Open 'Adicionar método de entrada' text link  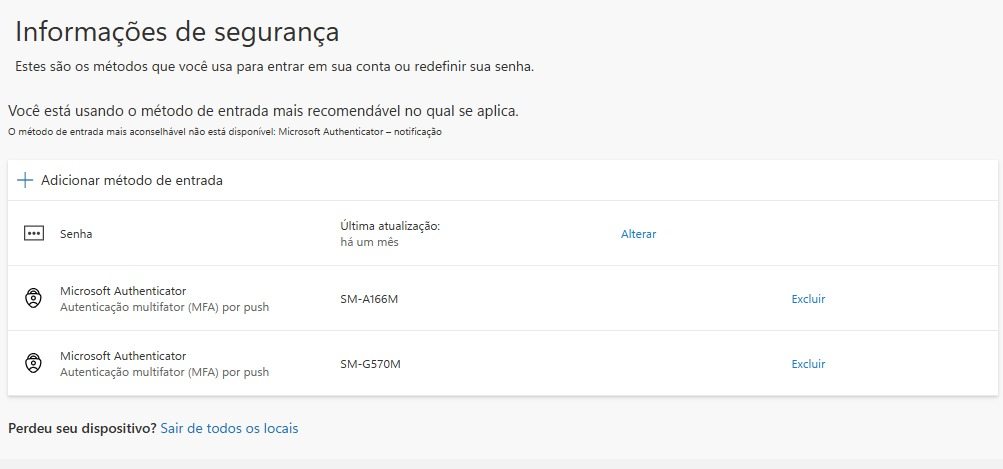[132, 180]
